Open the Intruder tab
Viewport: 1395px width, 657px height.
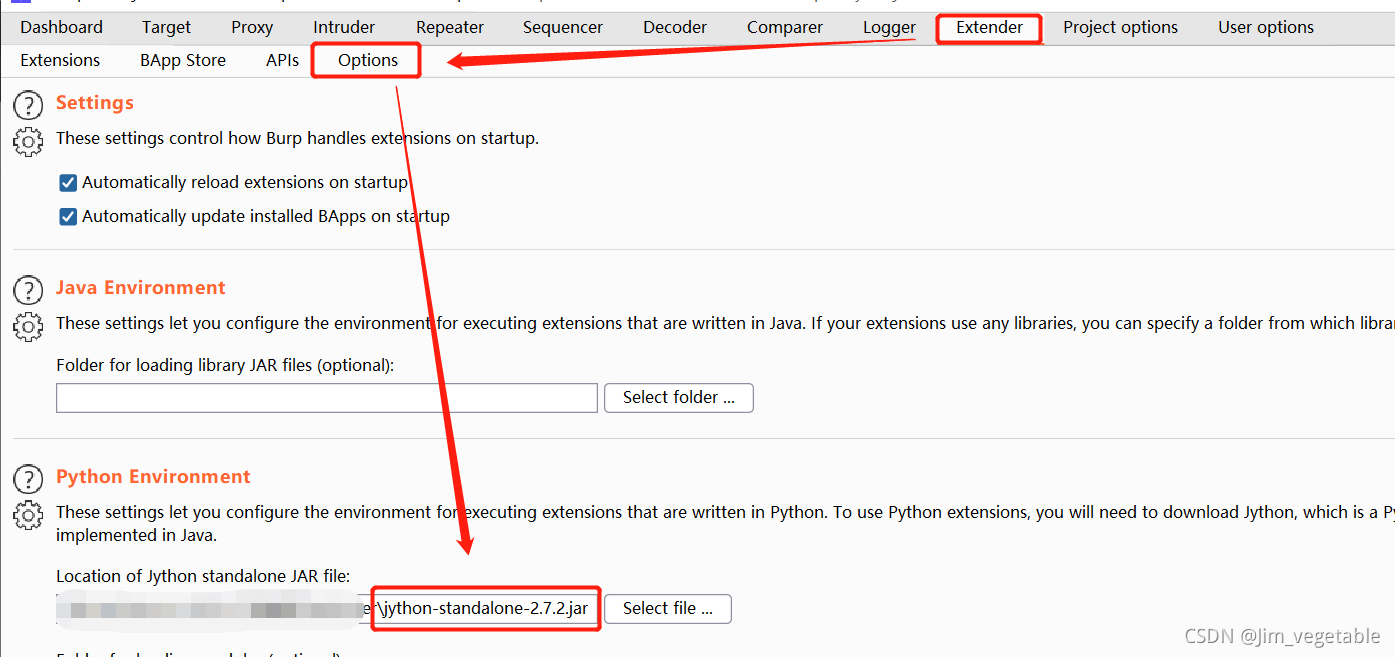click(344, 27)
